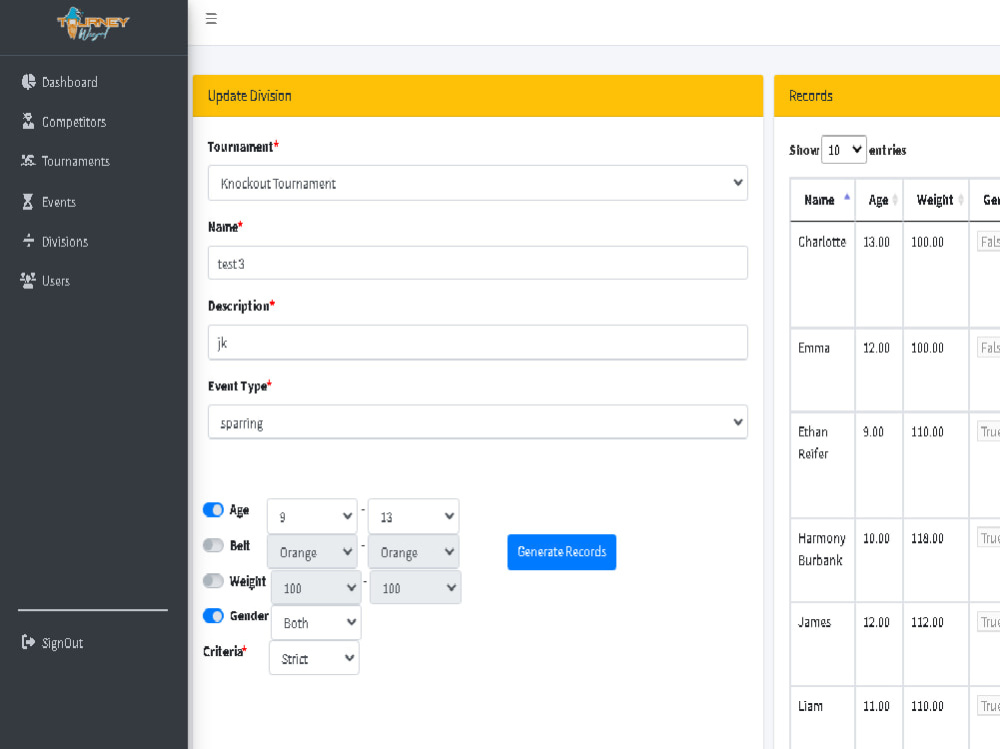Click Harmony Burbank's weight 118.00

point(927,538)
